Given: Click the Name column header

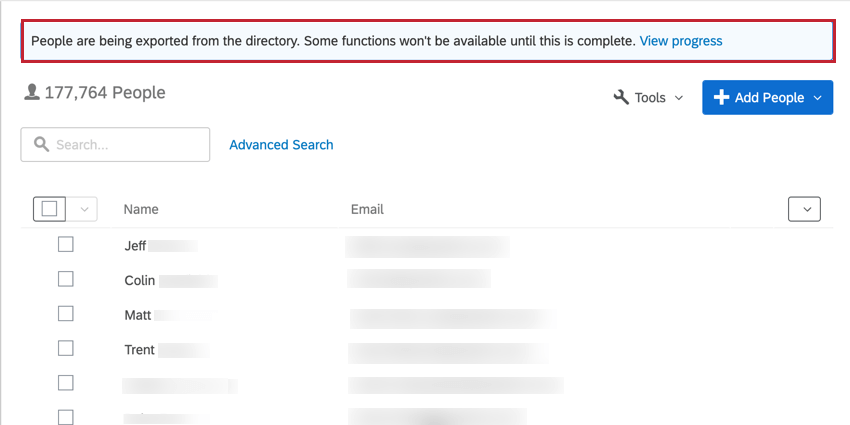Looking at the screenshot, I should 141,209.
